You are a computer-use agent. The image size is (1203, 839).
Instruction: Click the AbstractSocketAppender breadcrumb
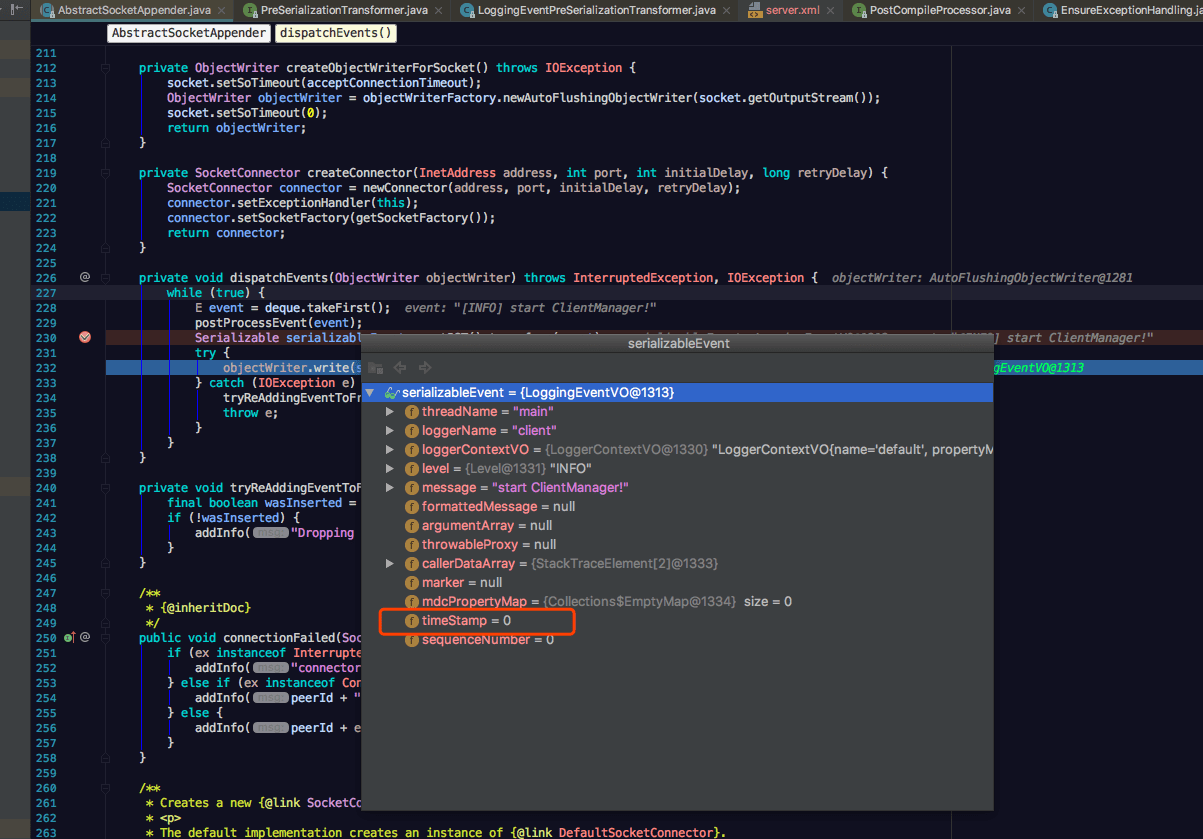click(x=188, y=33)
